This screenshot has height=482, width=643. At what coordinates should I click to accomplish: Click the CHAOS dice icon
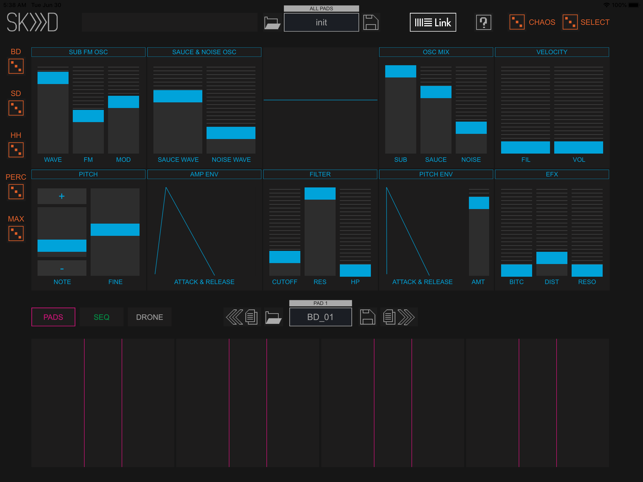click(517, 22)
